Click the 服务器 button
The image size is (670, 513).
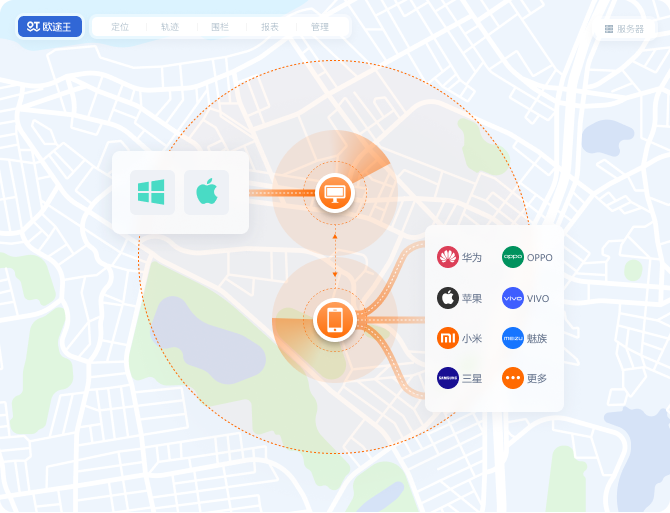[x=624, y=29]
